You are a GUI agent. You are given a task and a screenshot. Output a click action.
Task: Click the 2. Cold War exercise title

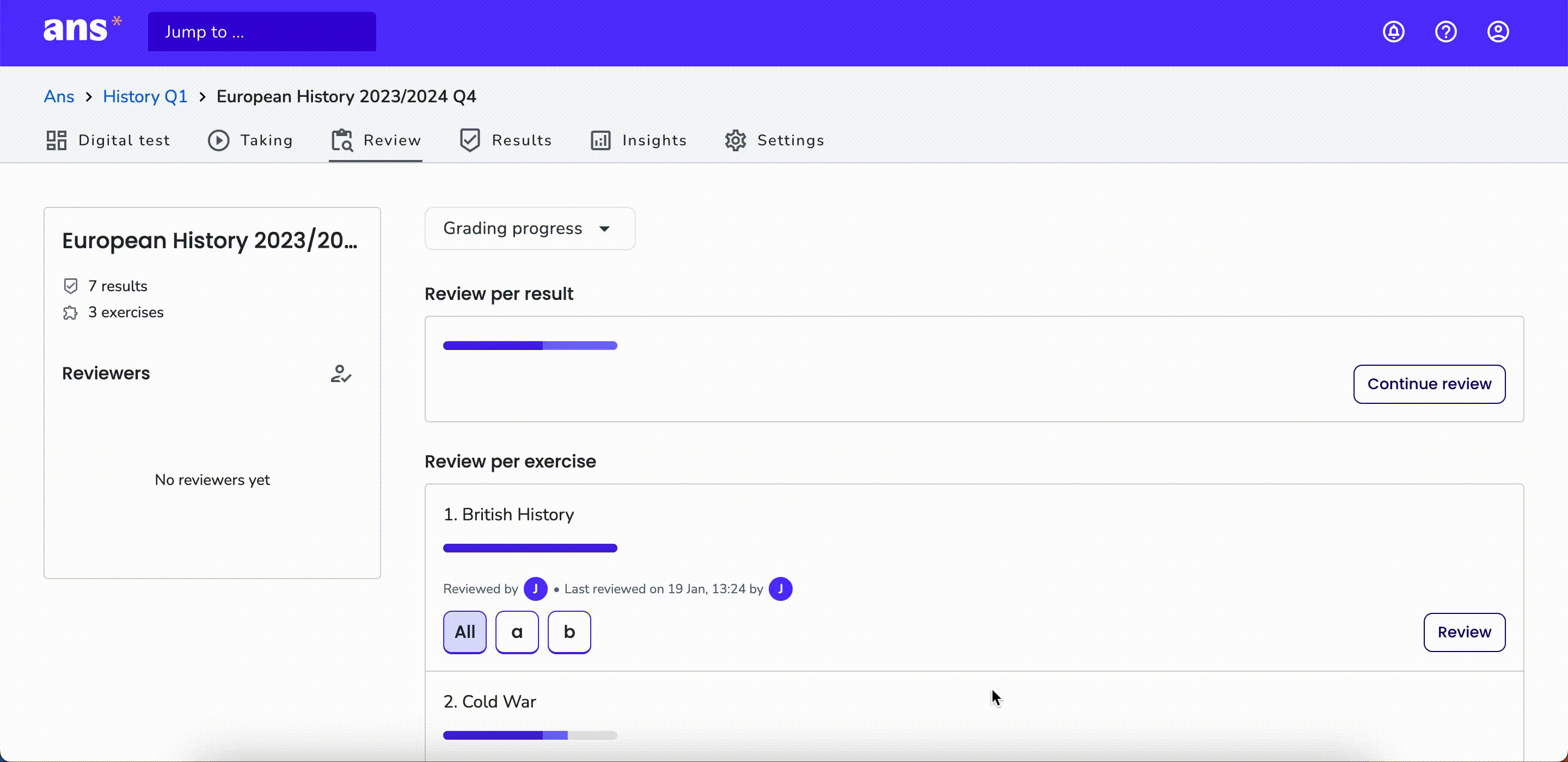[489, 702]
